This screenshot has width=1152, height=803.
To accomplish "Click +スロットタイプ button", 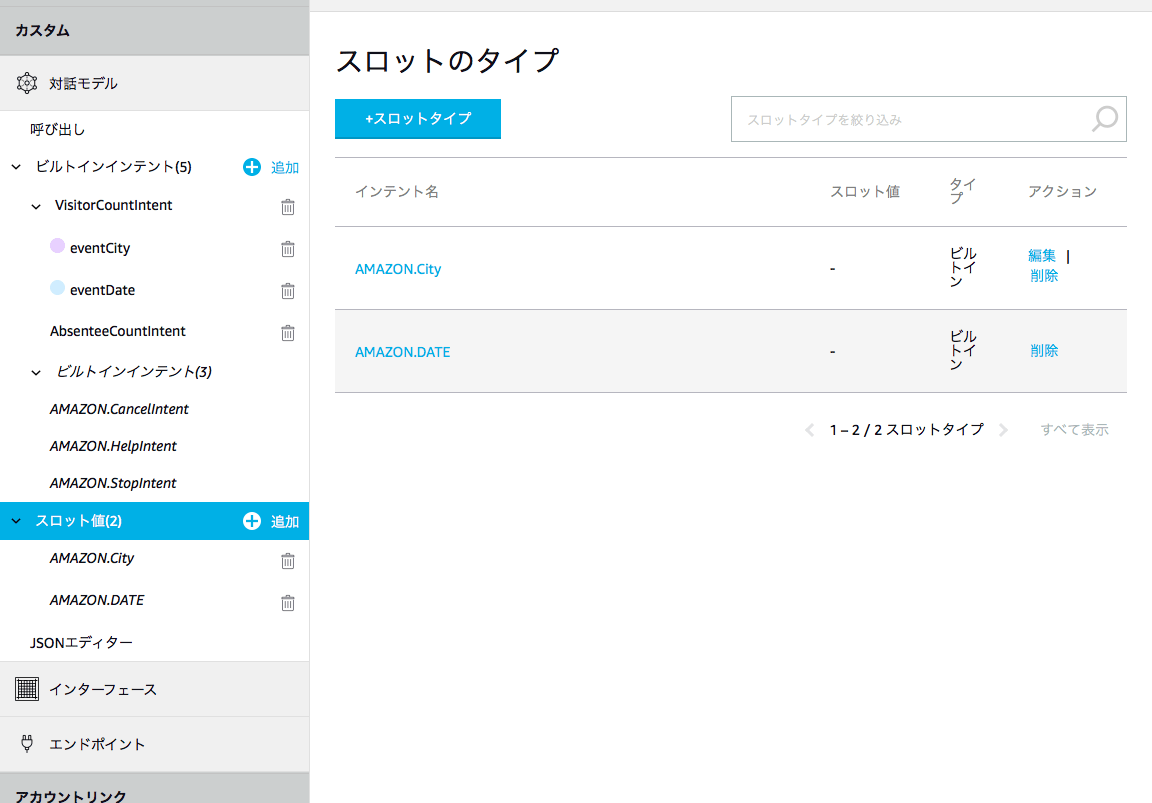I will (418, 118).
